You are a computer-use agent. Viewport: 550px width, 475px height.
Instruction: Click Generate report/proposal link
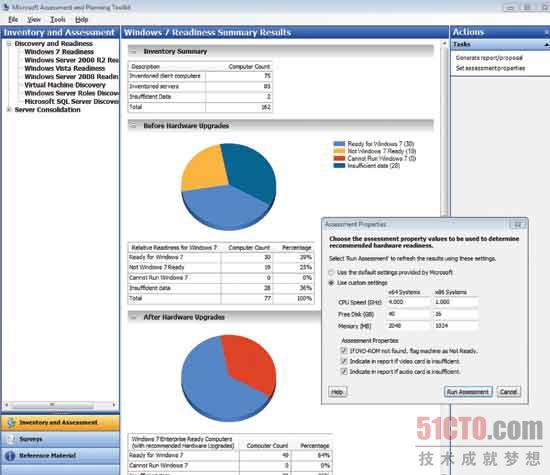(489, 58)
